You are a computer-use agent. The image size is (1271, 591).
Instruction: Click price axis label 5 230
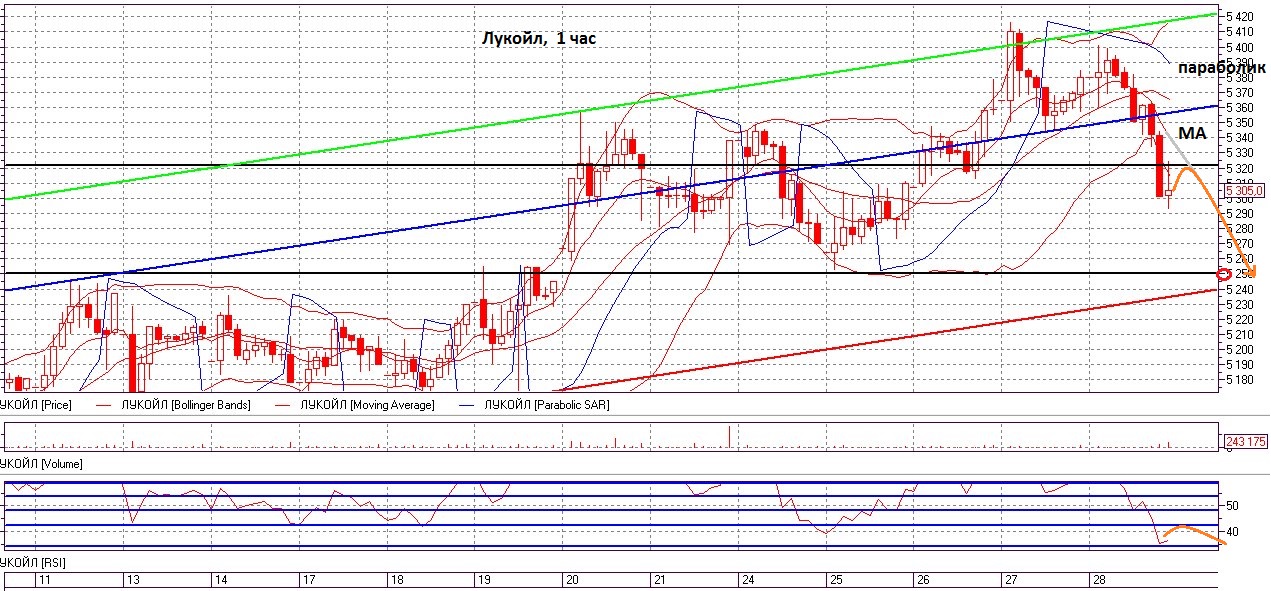(1240, 304)
